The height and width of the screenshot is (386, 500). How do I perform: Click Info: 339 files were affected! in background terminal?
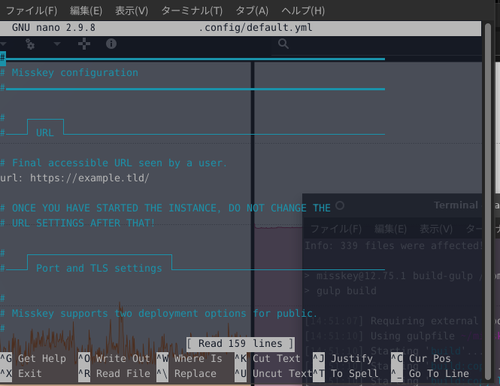(x=393, y=246)
